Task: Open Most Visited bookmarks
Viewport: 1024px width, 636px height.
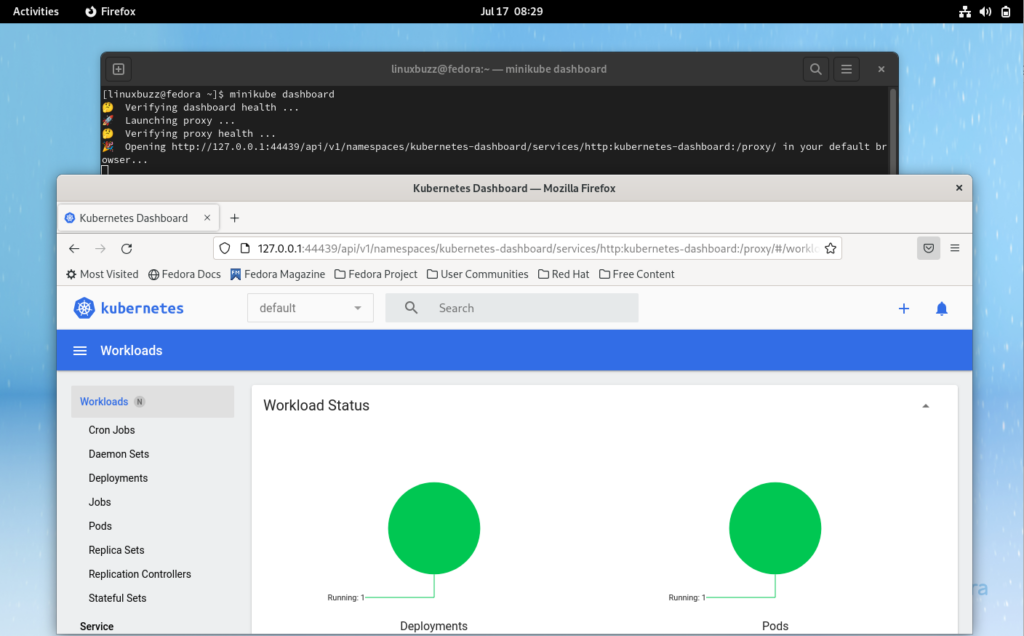Action: [x=102, y=274]
